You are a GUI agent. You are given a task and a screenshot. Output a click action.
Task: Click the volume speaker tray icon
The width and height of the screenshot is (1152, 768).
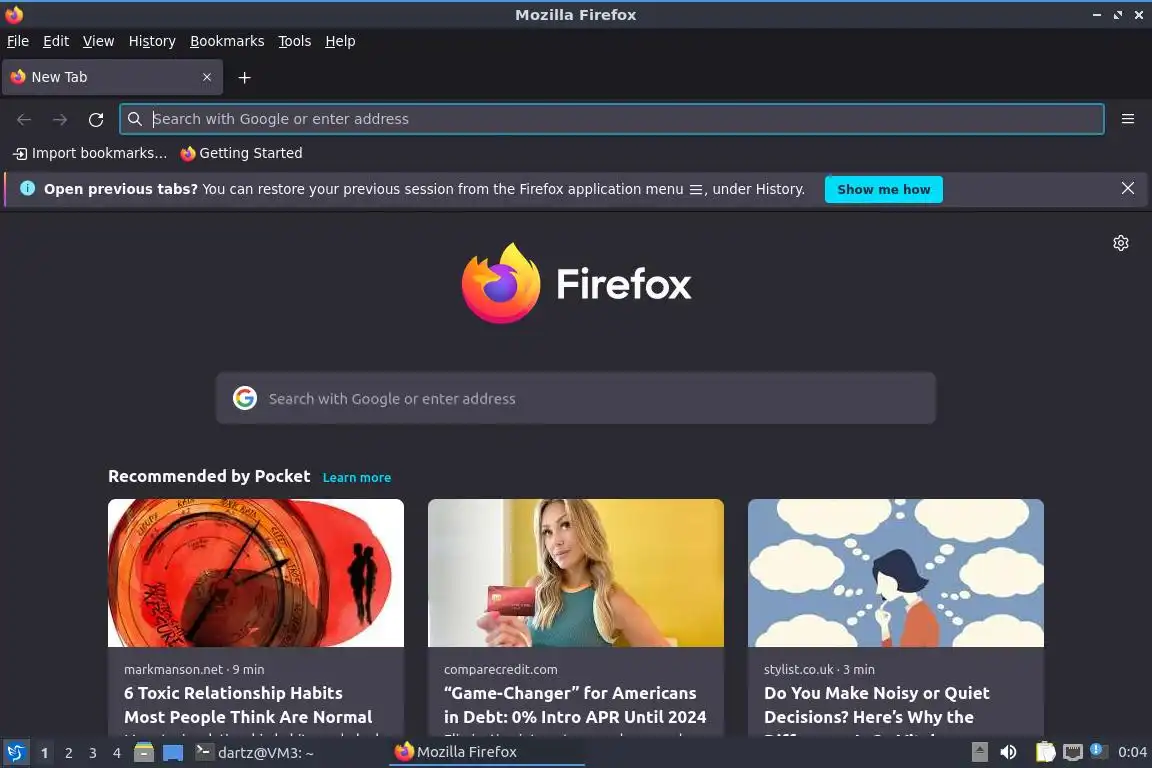1009,752
